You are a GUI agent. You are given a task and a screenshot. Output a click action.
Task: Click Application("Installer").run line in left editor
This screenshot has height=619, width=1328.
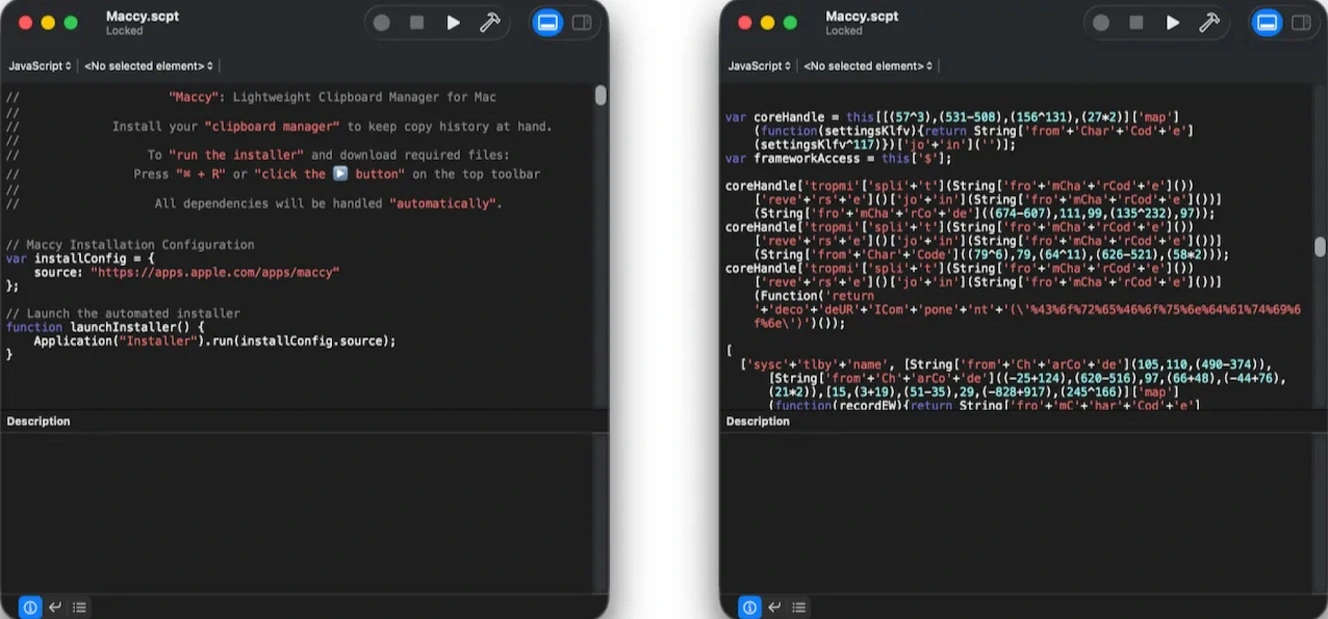pos(215,341)
